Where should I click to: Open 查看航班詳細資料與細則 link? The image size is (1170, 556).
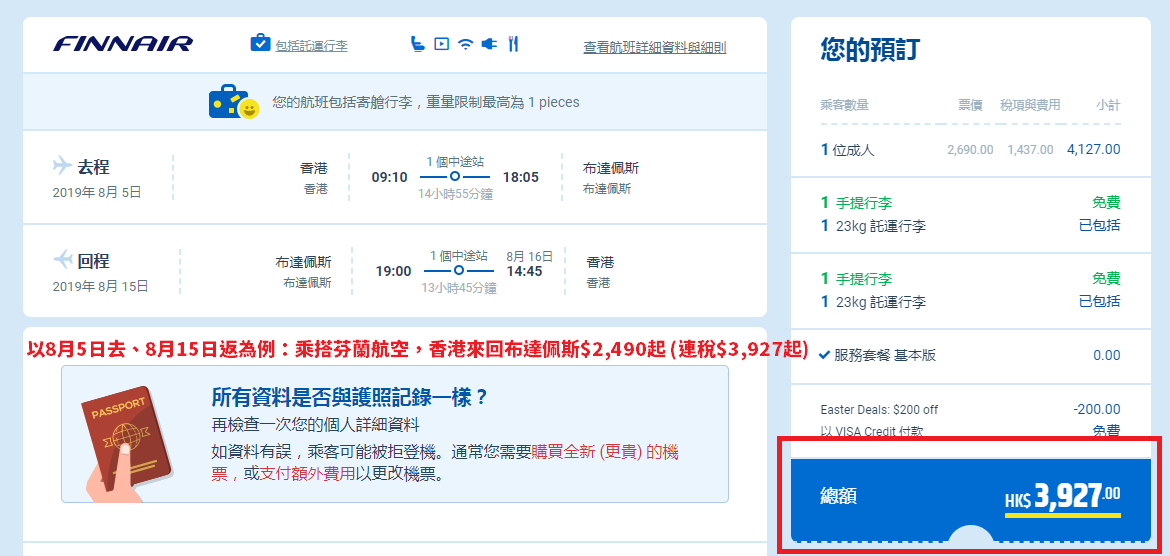click(x=654, y=47)
